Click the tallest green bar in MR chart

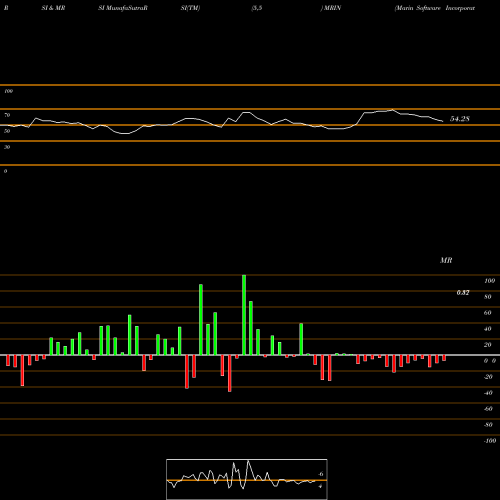(x=244, y=315)
